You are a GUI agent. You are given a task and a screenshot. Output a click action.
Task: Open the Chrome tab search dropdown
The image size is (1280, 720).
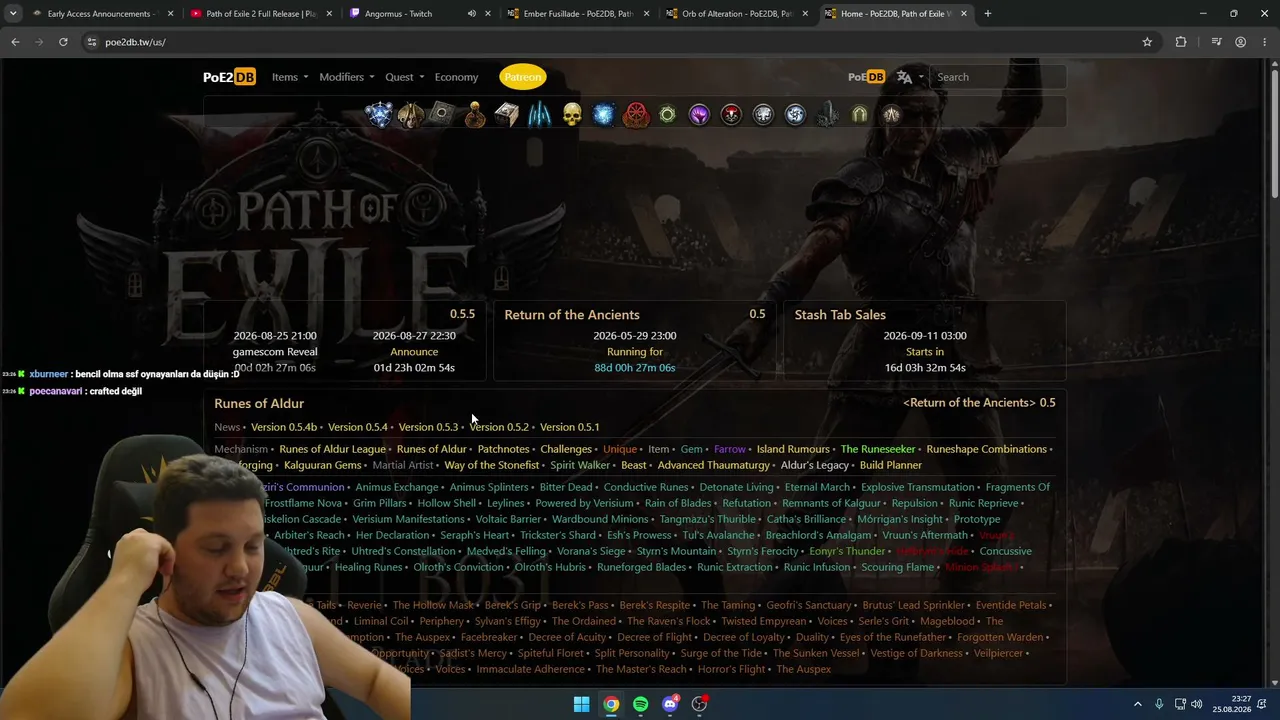pos(13,14)
